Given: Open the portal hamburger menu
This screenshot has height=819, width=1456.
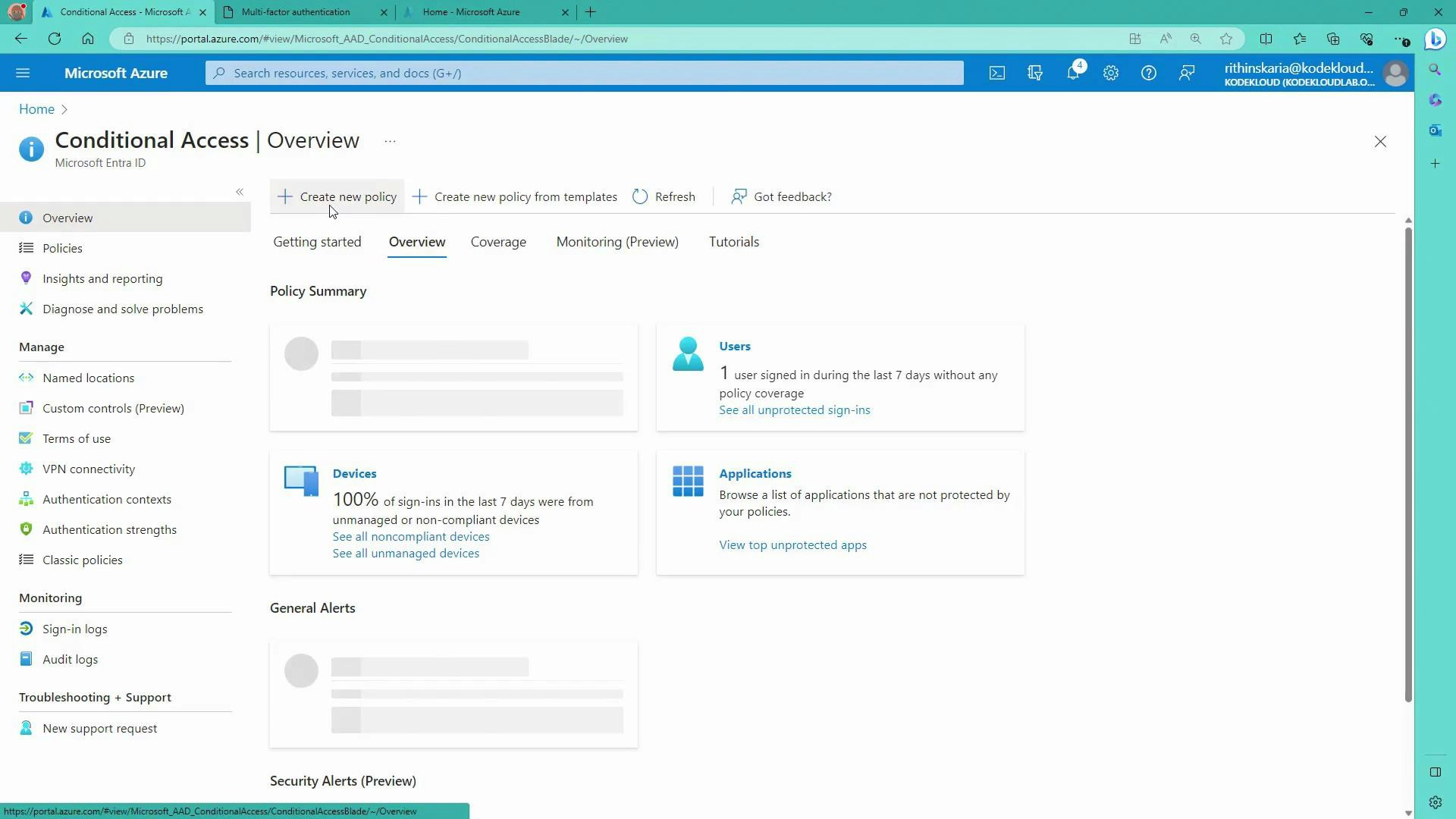Looking at the screenshot, I should [23, 73].
